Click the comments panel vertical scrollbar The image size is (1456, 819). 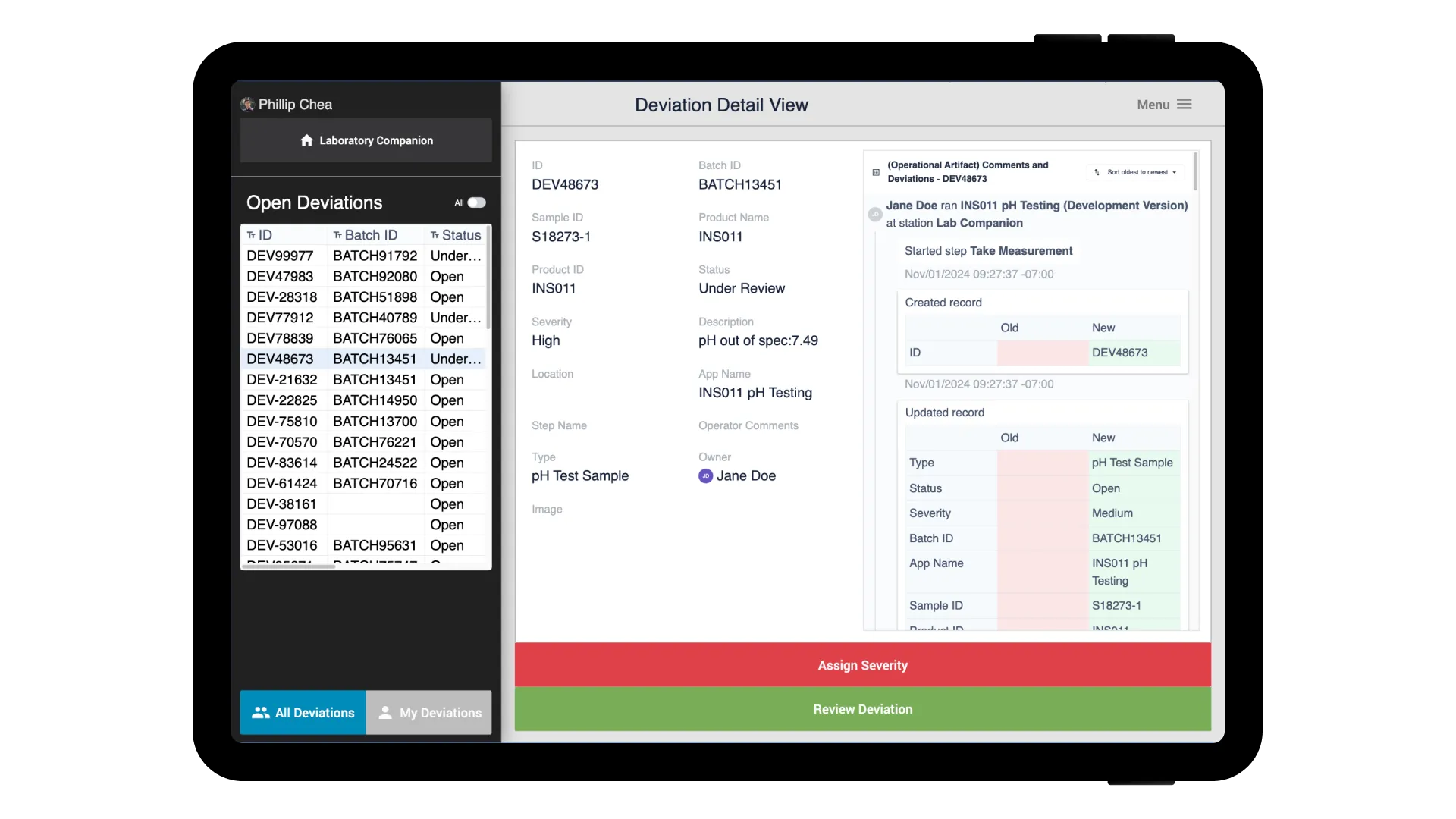click(x=1195, y=171)
